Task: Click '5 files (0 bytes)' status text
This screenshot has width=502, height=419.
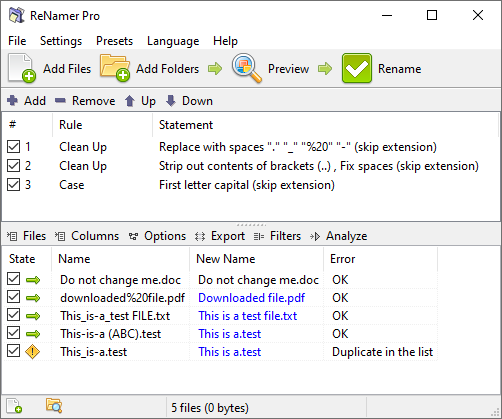Action: point(210,408)
